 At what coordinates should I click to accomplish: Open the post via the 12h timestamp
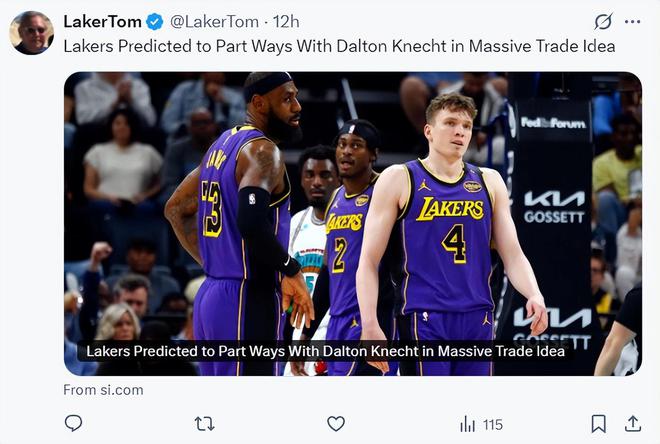(x=285, y=21)
